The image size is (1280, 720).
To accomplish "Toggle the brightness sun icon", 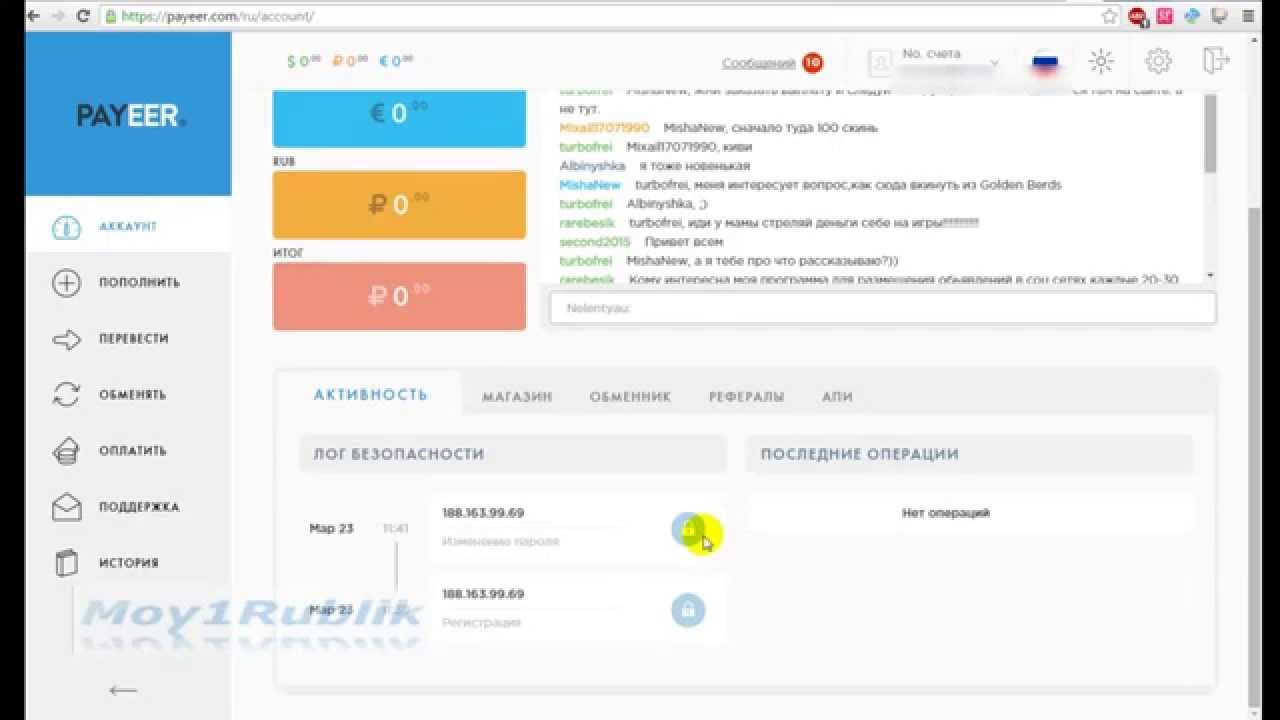I will (1101, 62).
